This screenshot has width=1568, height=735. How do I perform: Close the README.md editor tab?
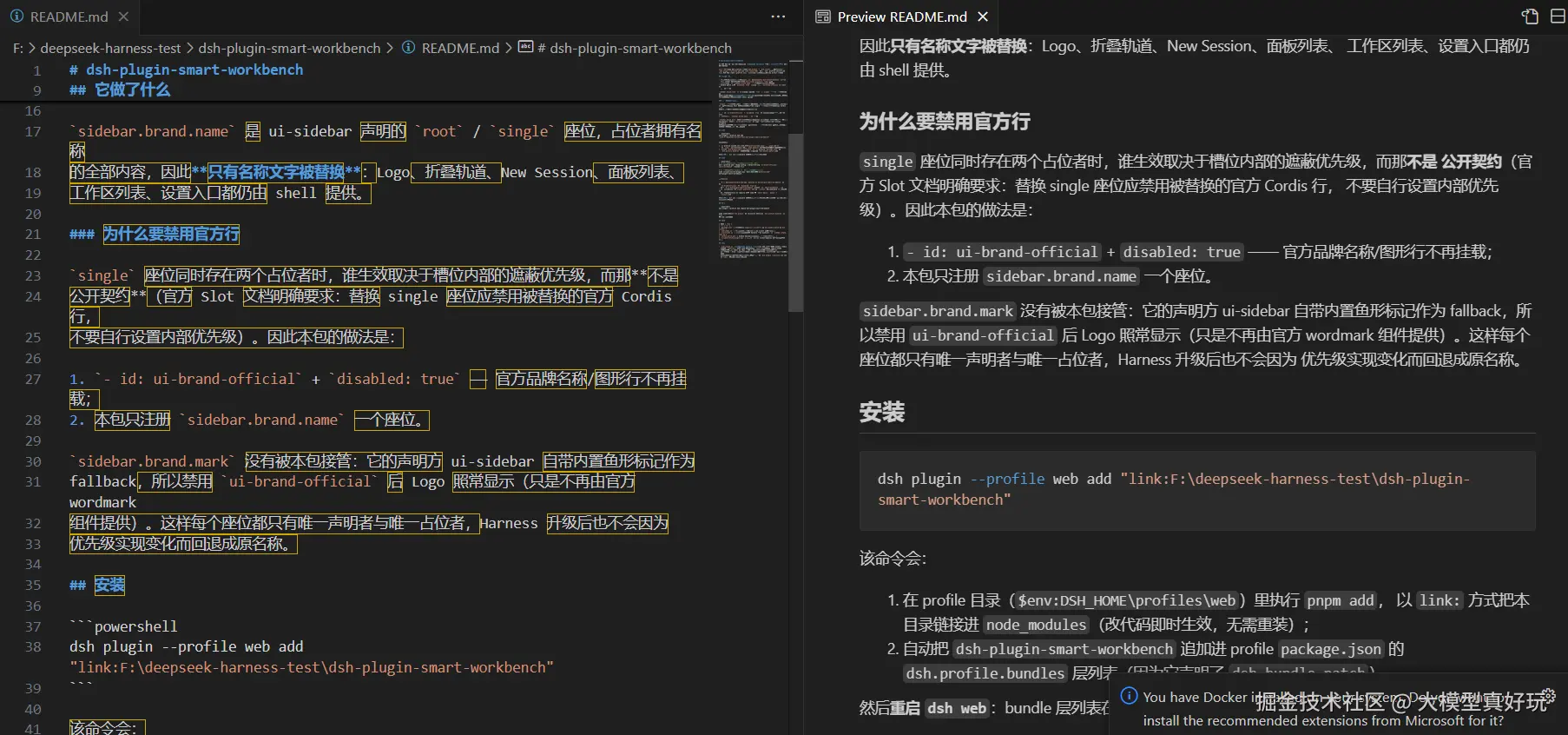[x=123, y=17]
